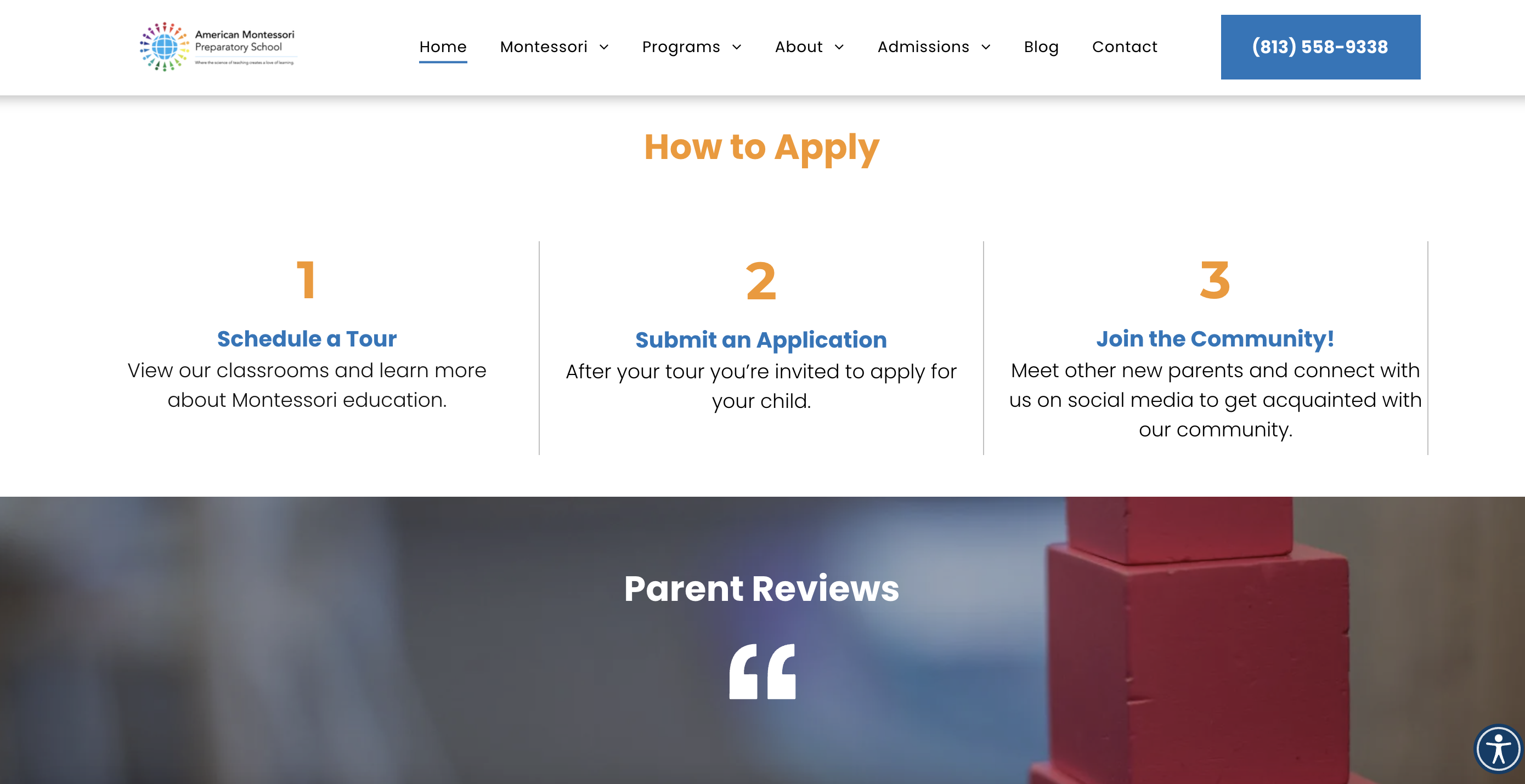Scroll down to Parent Reviews section

(x=762, y=588)
